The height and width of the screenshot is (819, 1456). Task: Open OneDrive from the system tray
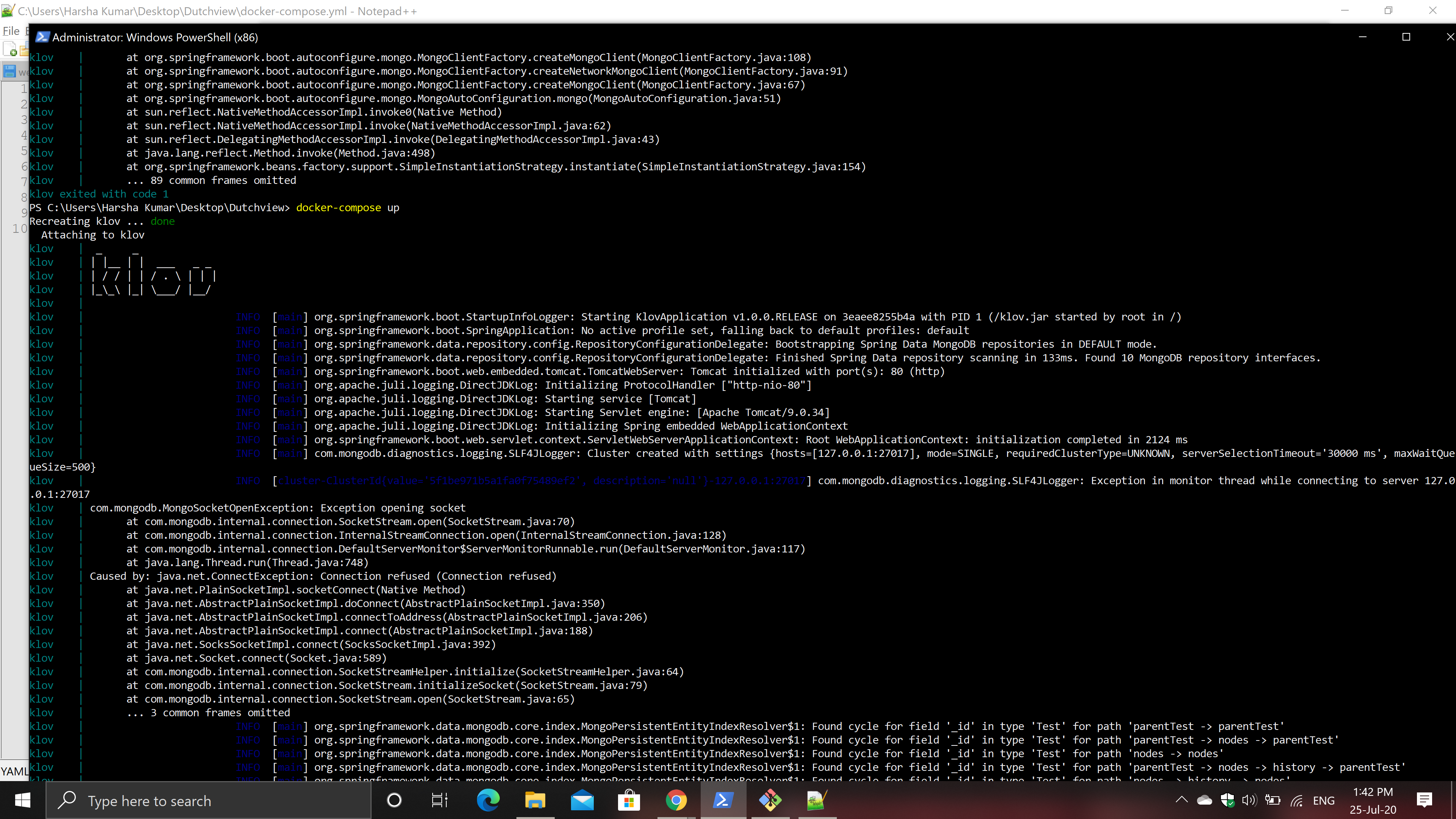pyautogui.click(x=1205, y=800)
